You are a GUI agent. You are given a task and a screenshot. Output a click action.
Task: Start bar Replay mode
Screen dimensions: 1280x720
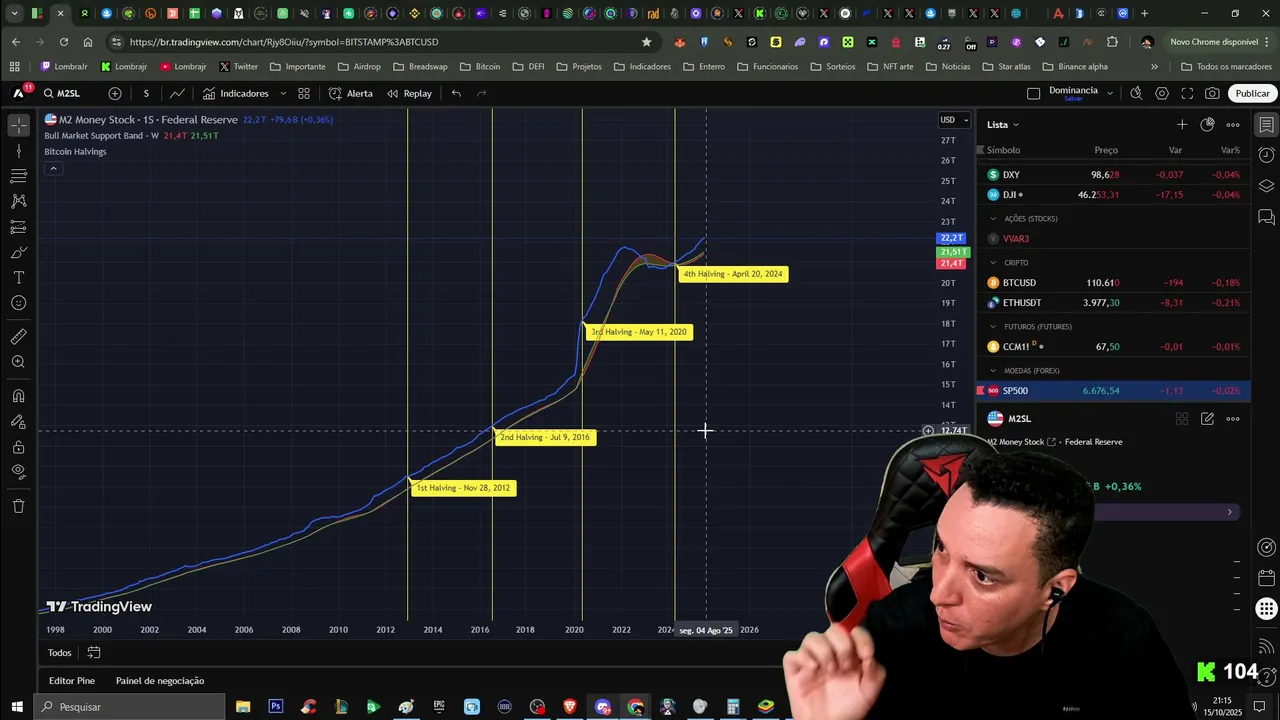(409, 93)
